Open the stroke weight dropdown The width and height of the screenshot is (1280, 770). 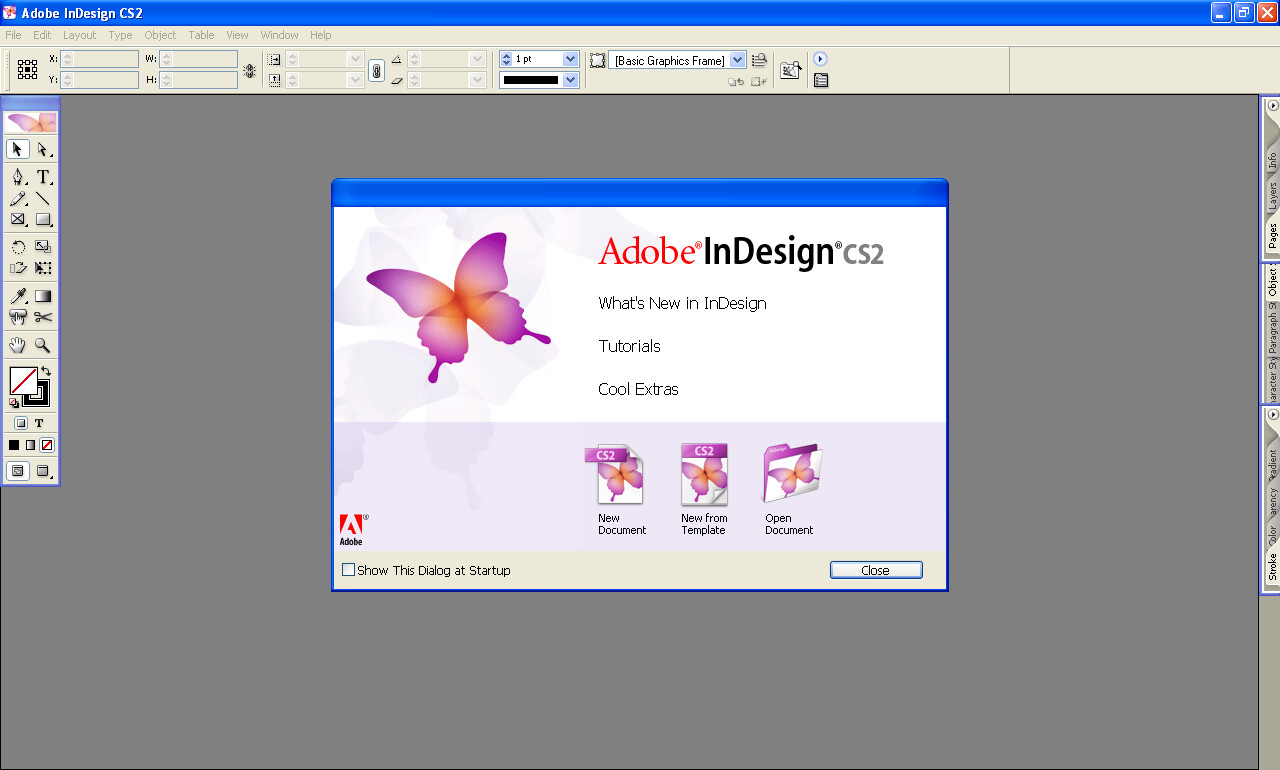pos(569,58)
